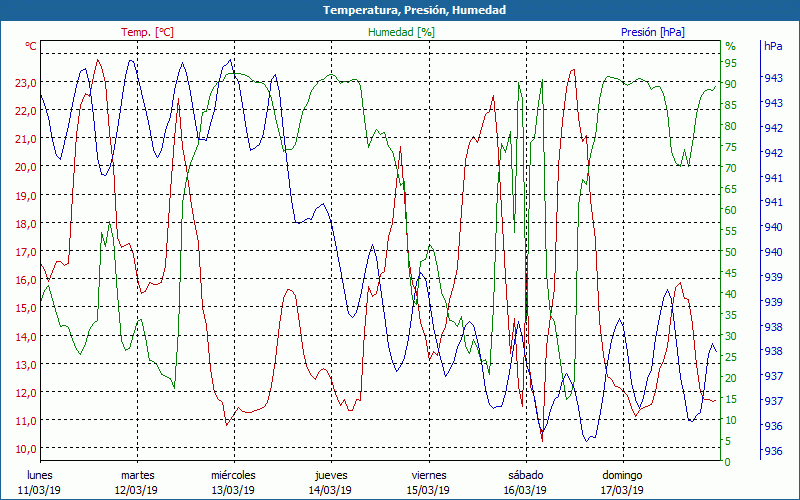The height and width of the screenshot is (500, 800).
Task: Click the green "30" humidity axis value
Action: click(x=731, y=336)
